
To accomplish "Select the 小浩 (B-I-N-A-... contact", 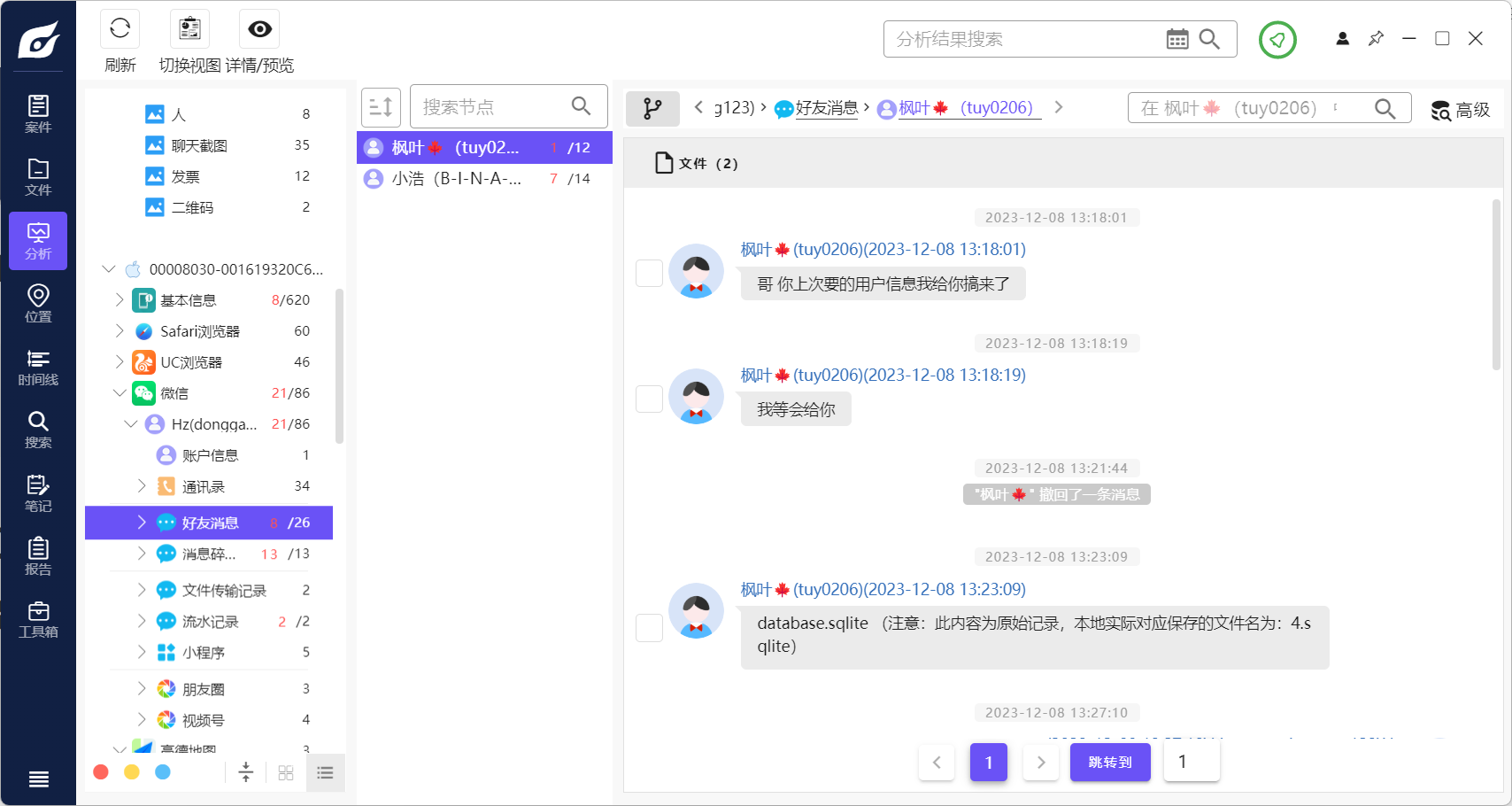I will coord(484,179).
